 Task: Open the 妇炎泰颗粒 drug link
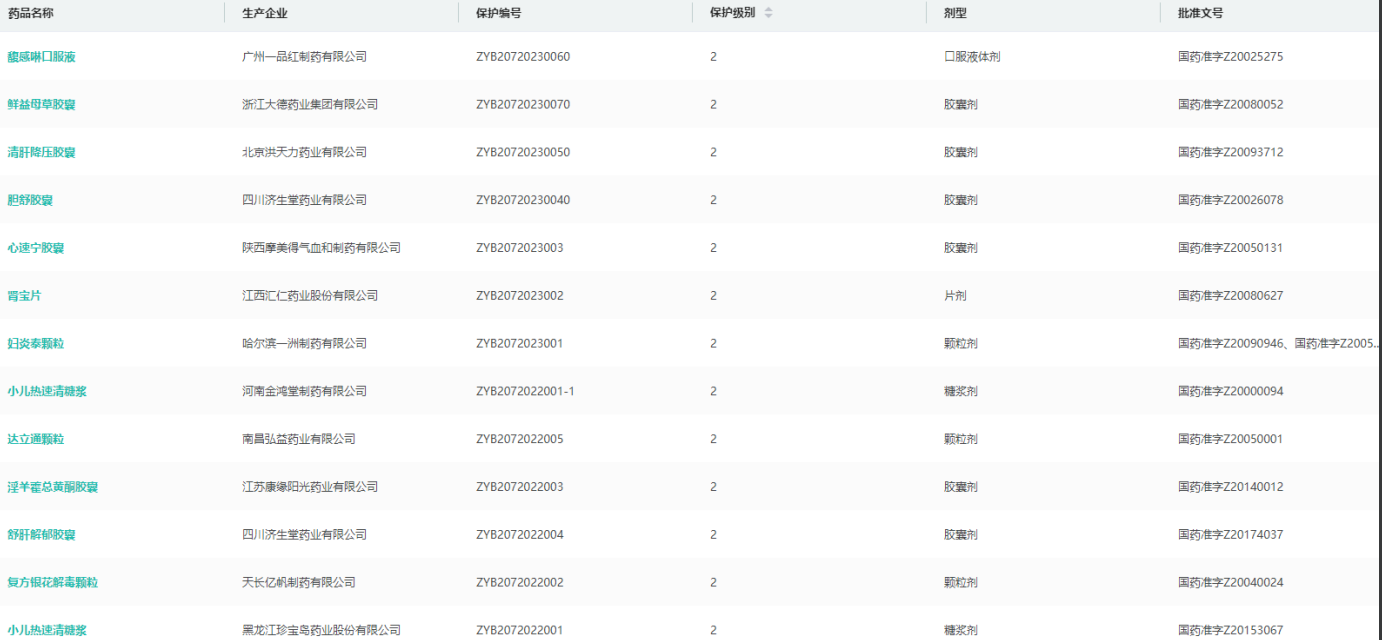point(36,344)
